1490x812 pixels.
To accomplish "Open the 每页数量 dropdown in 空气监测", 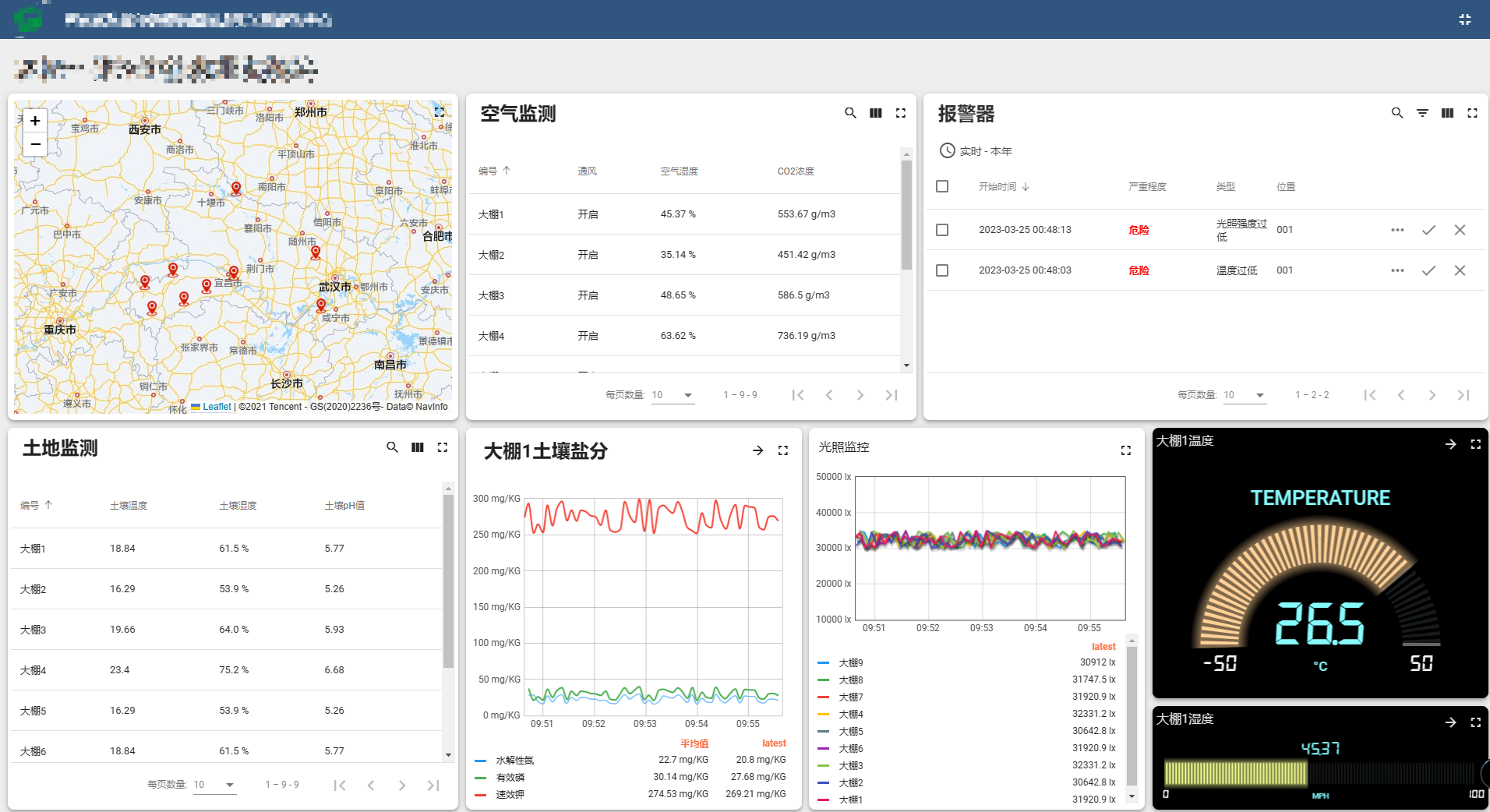I will tap(672, 395).
